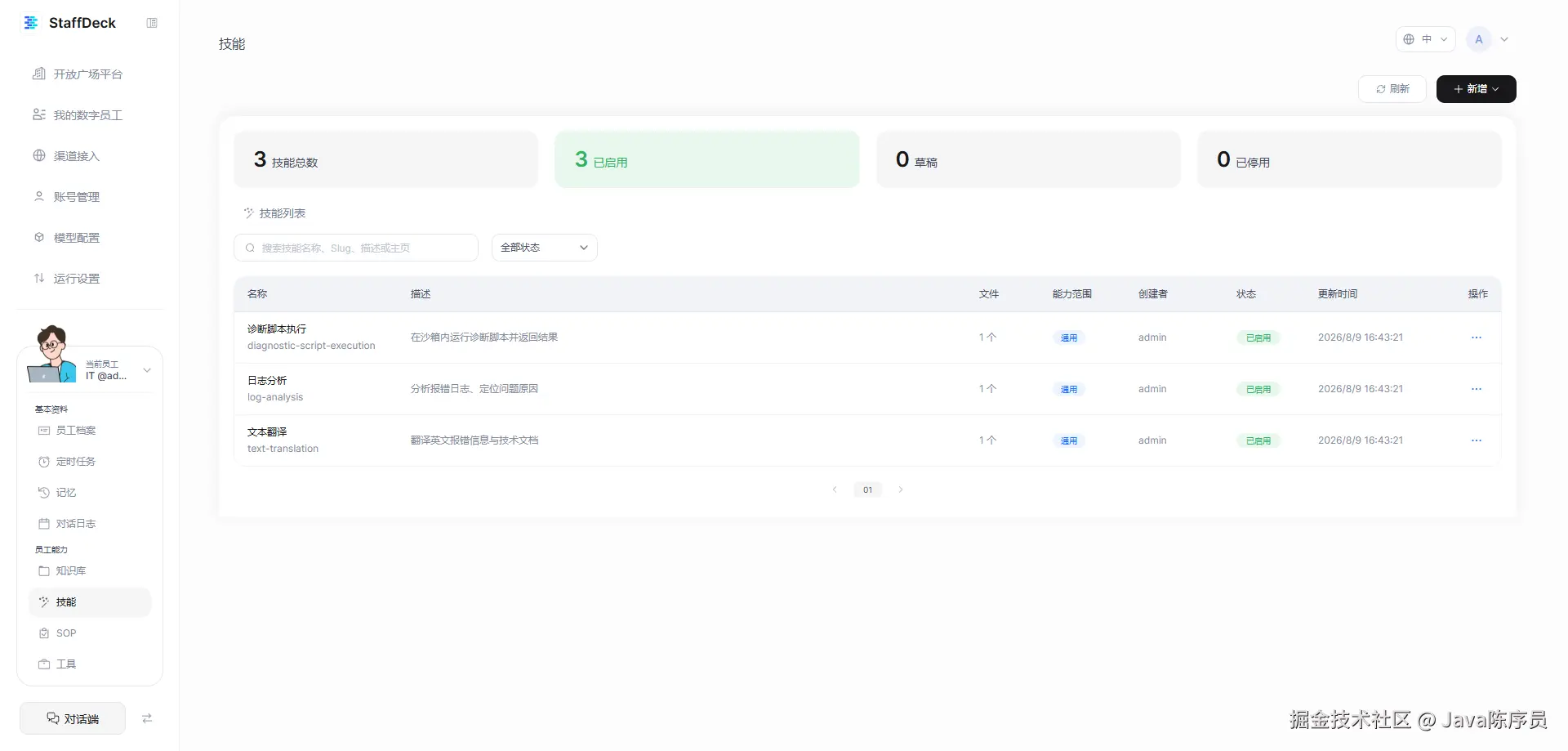This screenshot has width=1568, height=751.
Task: Open 开放广场平台 in the sidebar
Action: click(78, 74)
